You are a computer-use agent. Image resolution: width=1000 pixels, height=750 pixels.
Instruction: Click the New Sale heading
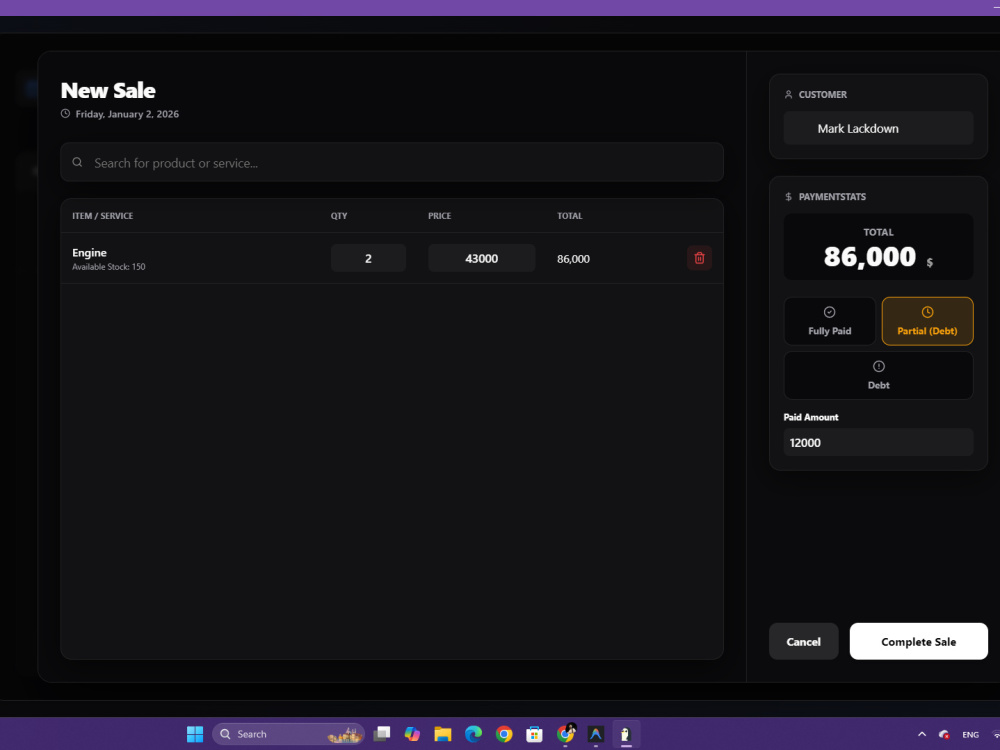pyautogui.click(x=108, y=91)
